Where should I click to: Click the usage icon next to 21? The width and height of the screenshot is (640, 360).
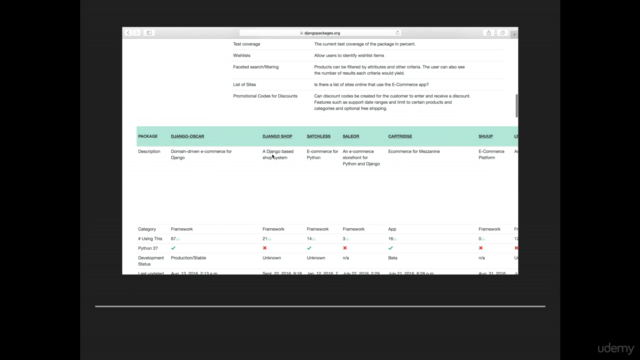269,239
